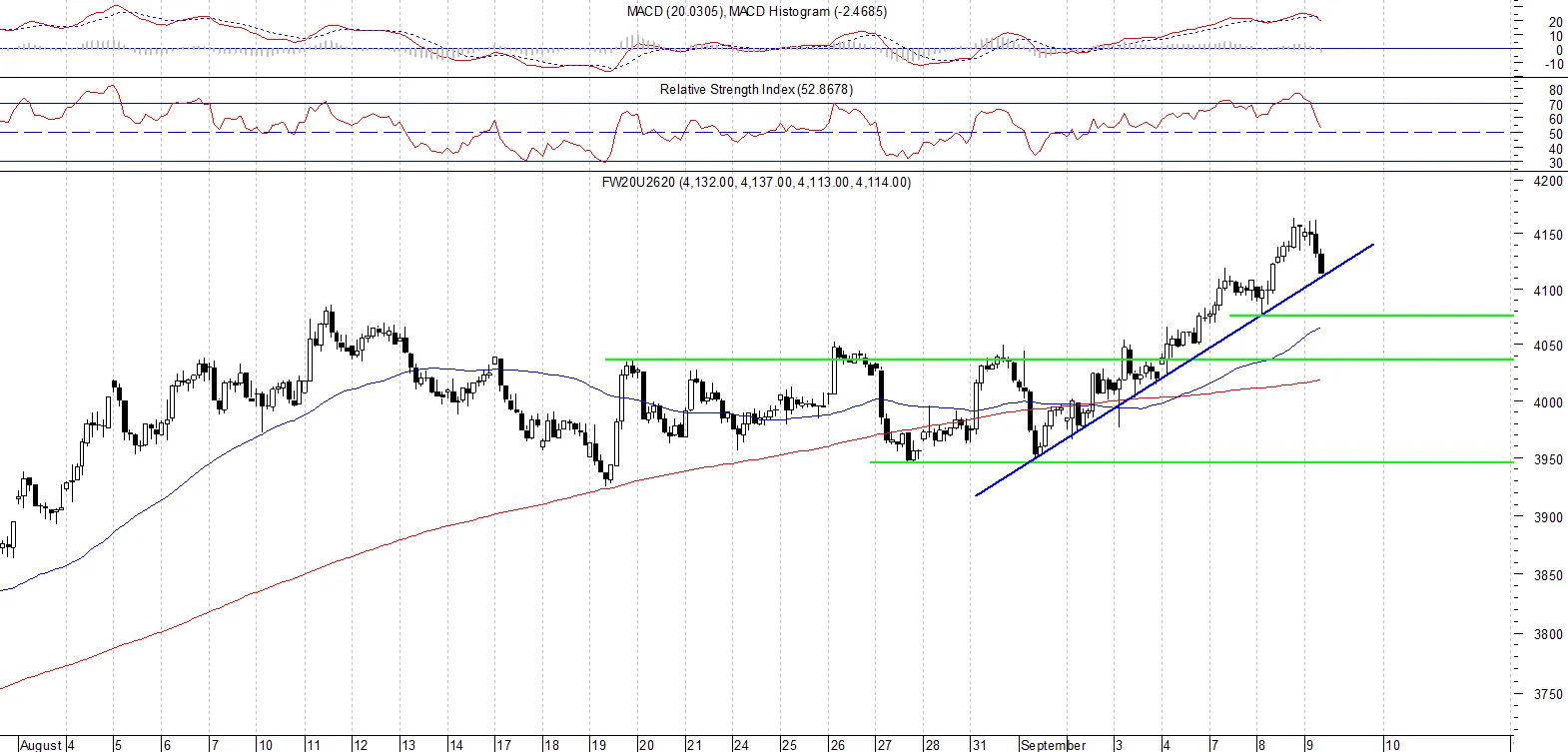Select the FW20U2620 price chart title
Image resolution: width=1568 pixels, height=752 pixels.
click(756, 182)
